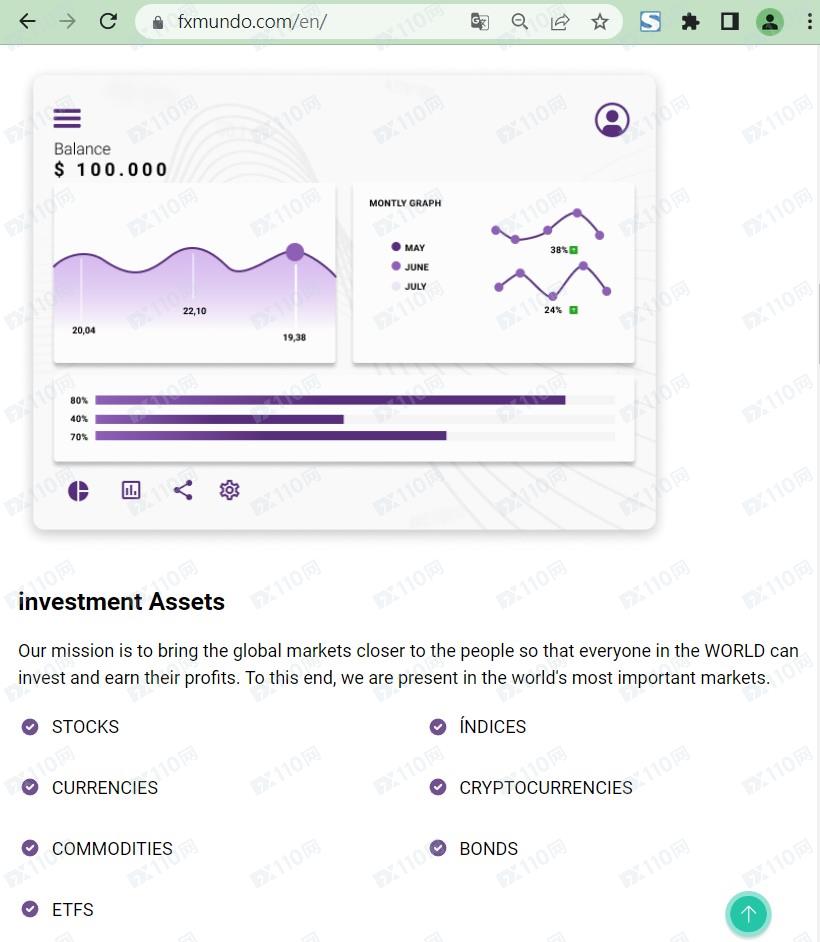Click the CRYPTOCURRENCIES check mark bullet
The width and height of the screenshot is (820, 942).
[438, 787]
